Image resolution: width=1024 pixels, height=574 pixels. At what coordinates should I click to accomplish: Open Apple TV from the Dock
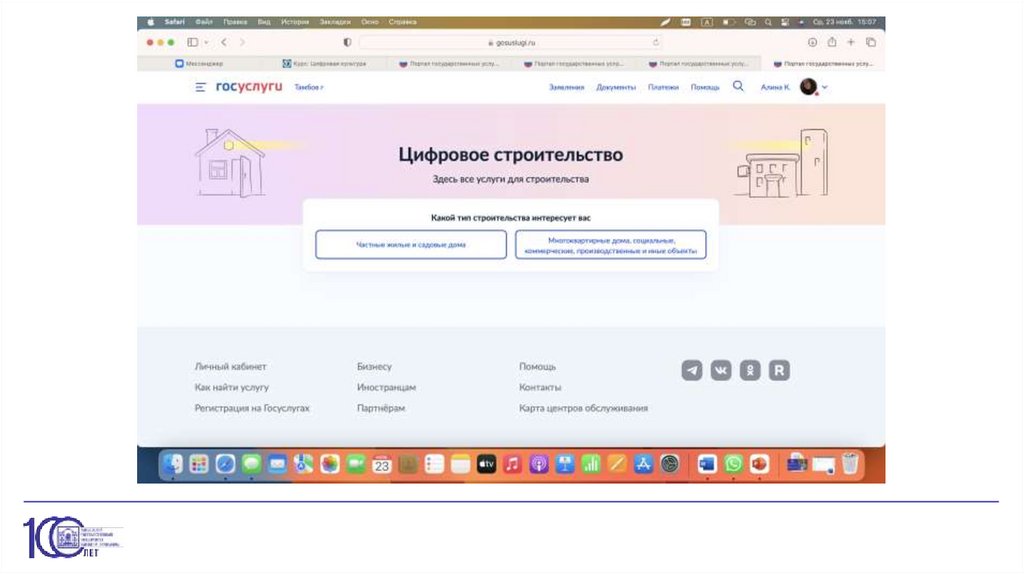pos(487,464)
